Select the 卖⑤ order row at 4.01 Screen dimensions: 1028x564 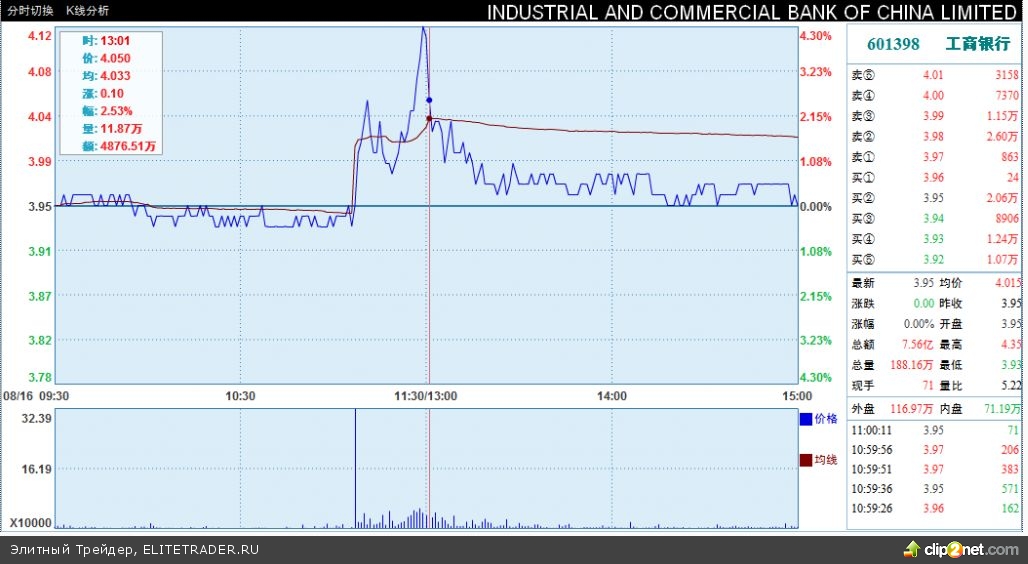(934, 74)
